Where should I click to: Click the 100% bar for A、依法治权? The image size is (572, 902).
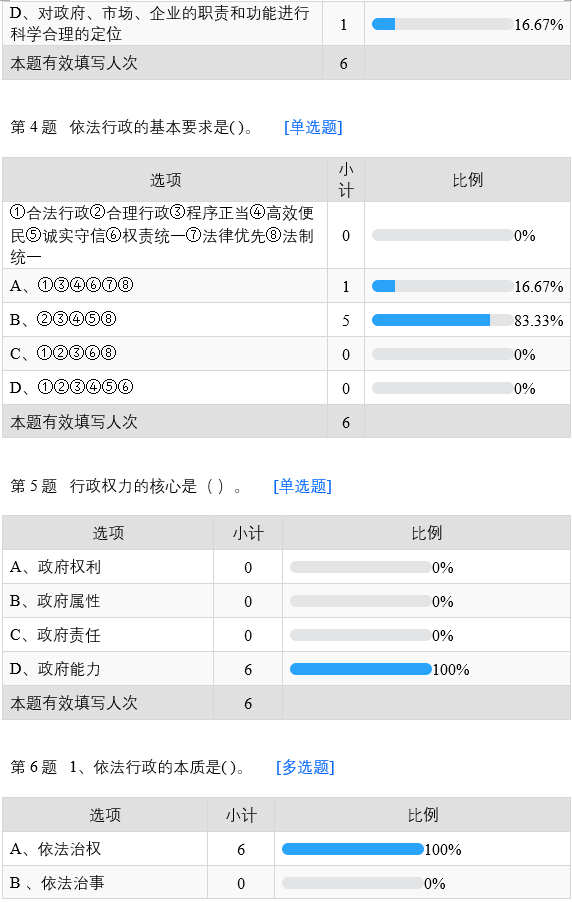(352, 849)
